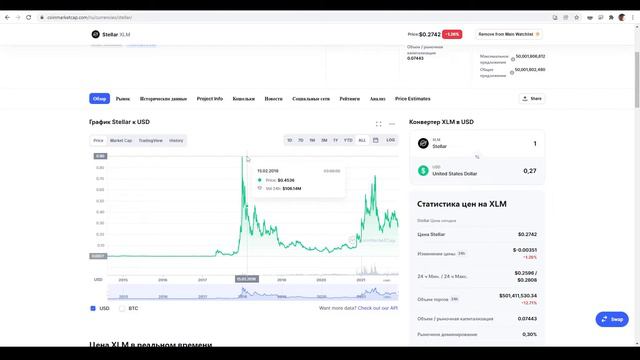Select the Price chart view
Screen dimensions: 640x360
(98, 140)
